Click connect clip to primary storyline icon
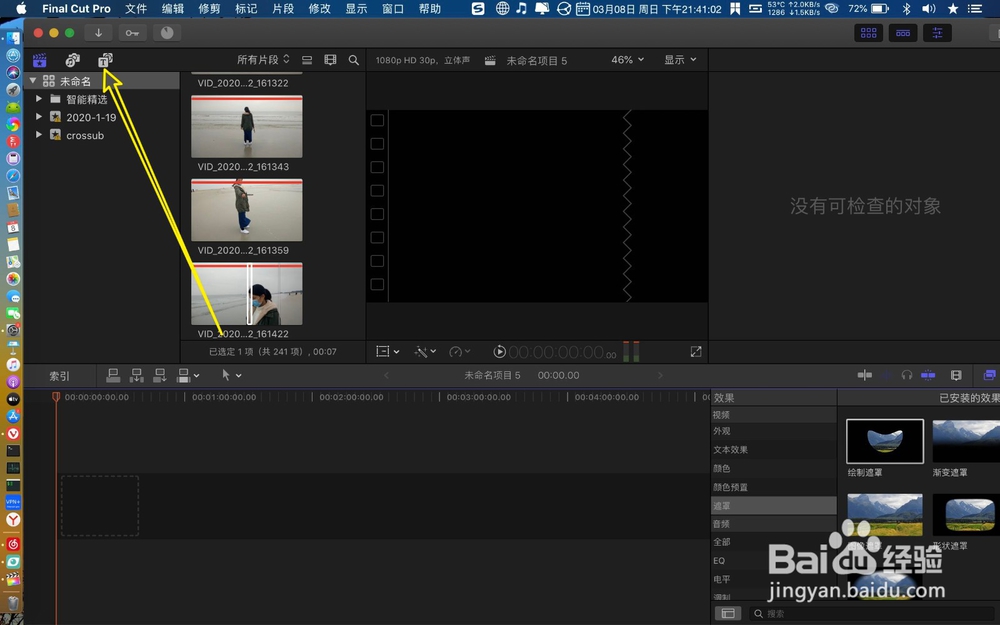This screenshot has width=1000, height=625. (113, 376)
